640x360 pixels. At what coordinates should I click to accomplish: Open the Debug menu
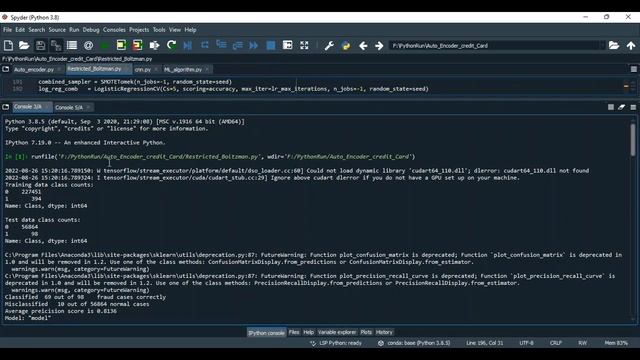pos(91,30)
